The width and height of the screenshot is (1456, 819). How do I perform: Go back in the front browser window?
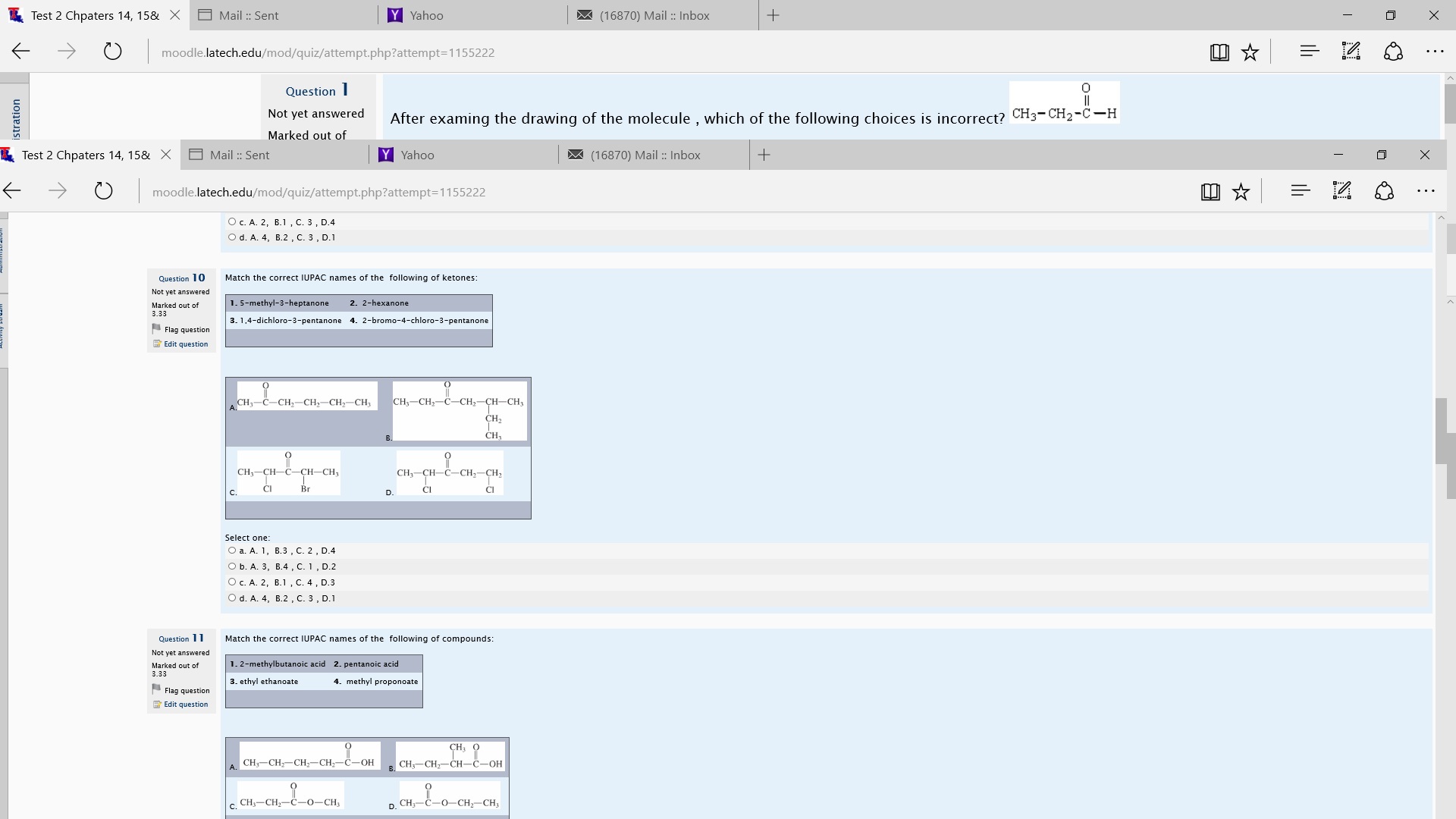point(12,191)
